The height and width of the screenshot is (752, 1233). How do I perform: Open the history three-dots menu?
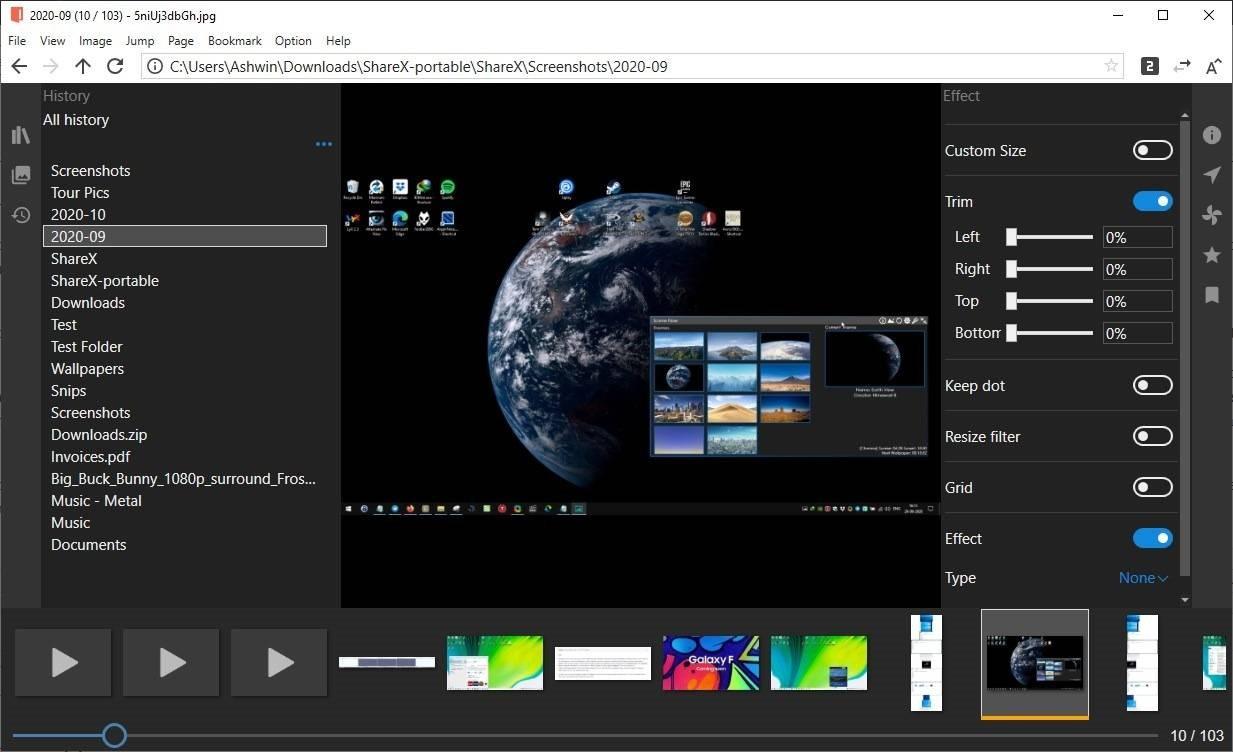323,144
